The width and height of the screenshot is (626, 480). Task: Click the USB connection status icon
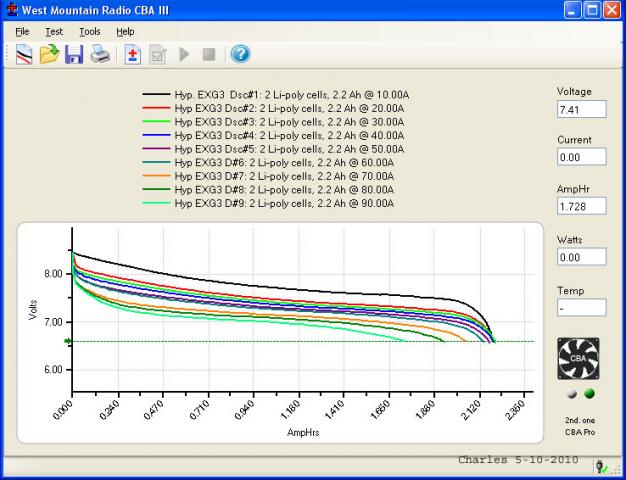pos(603,467)
